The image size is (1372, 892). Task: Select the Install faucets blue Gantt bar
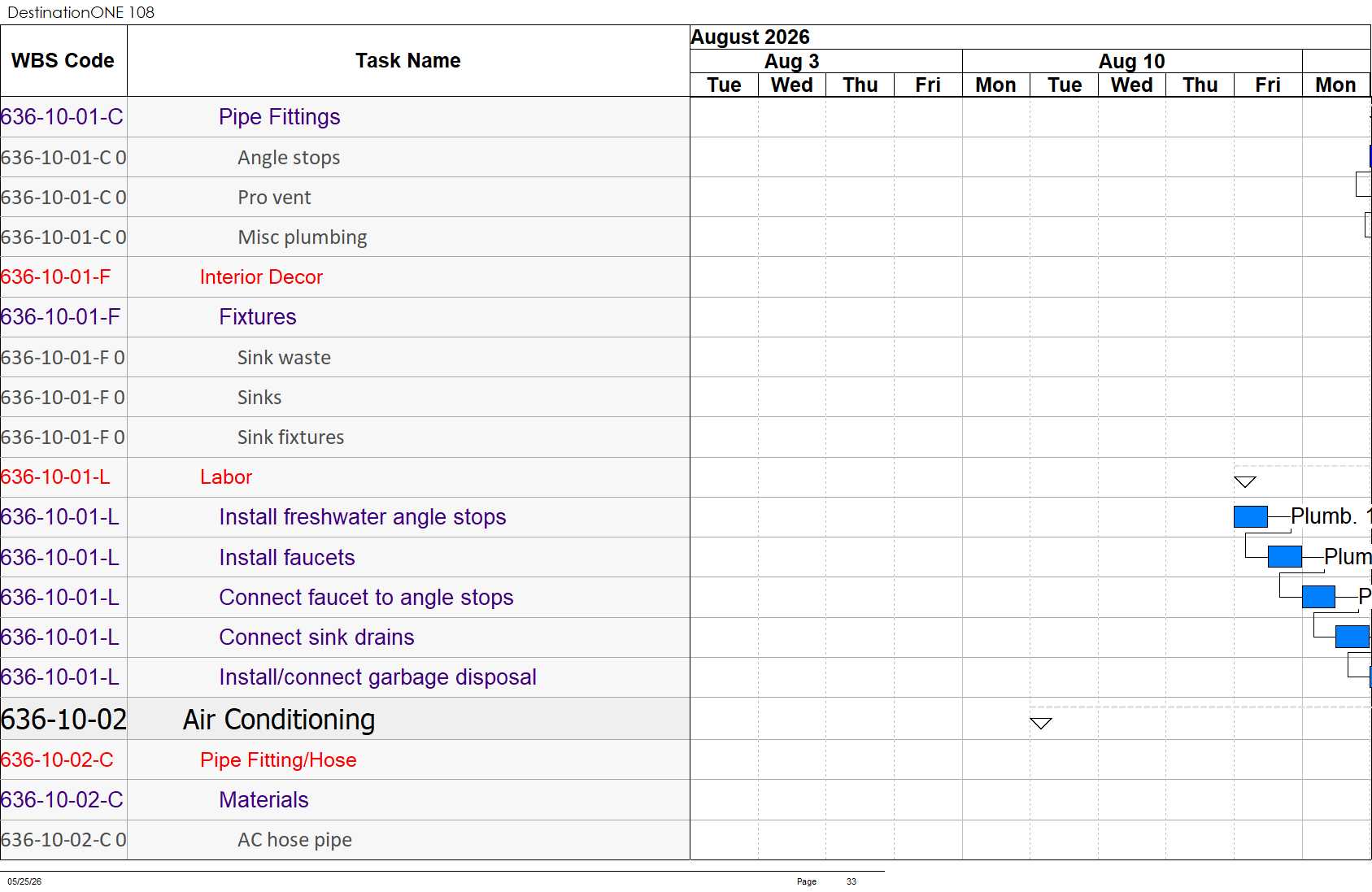[x=1284, y=557]
